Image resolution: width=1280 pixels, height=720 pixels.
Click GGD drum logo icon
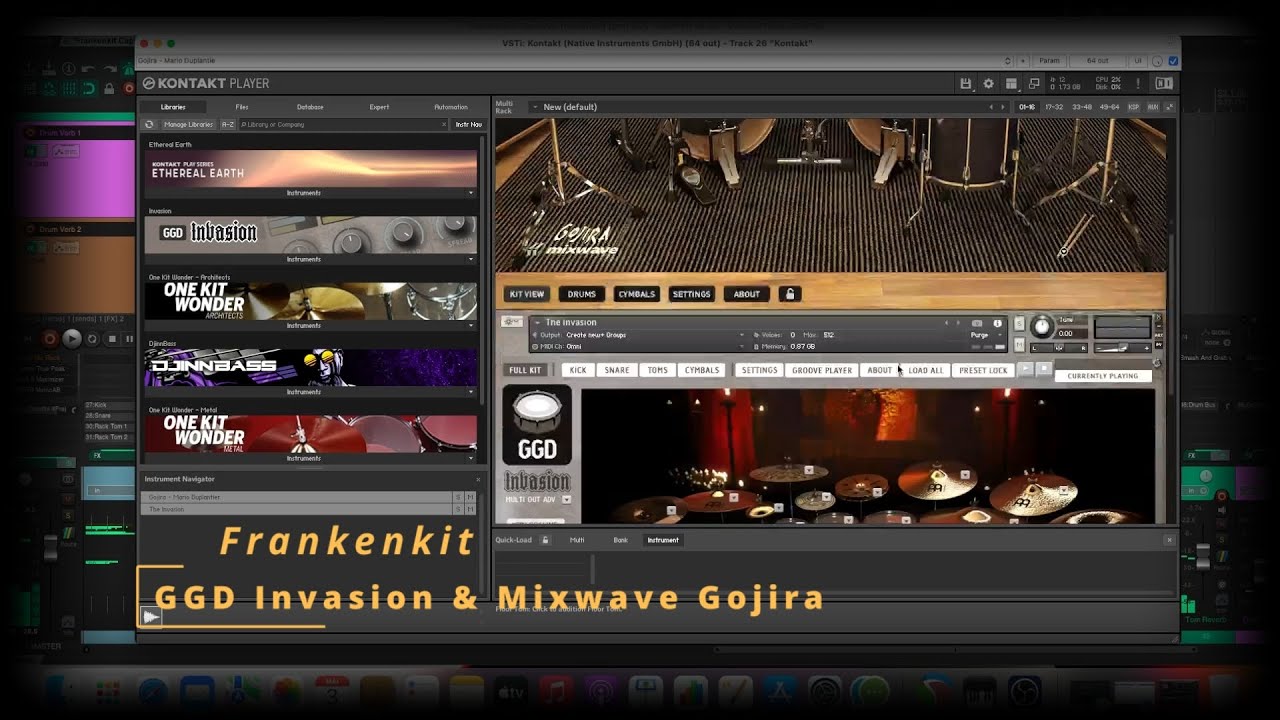(537, 425)
